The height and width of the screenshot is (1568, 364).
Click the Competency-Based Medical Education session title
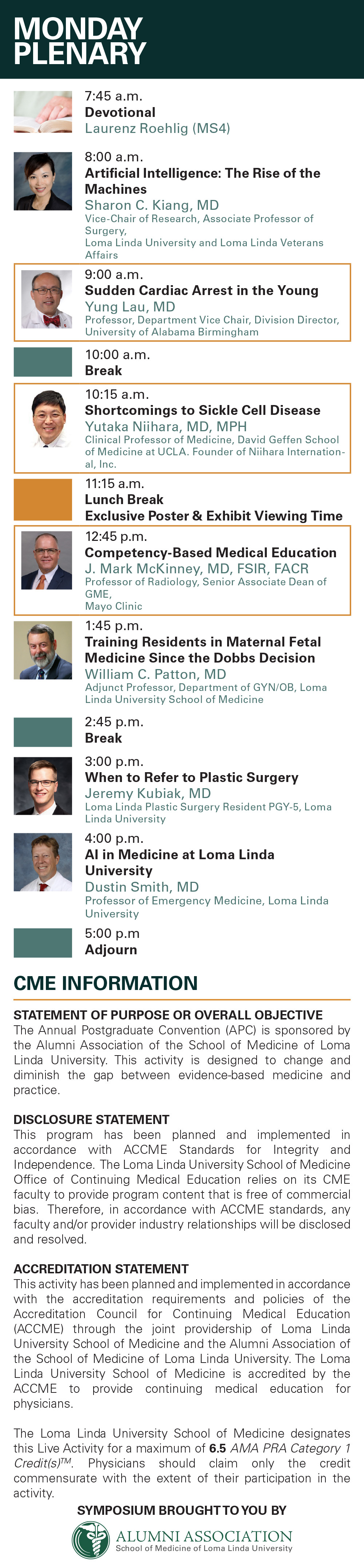pos(211,553)
